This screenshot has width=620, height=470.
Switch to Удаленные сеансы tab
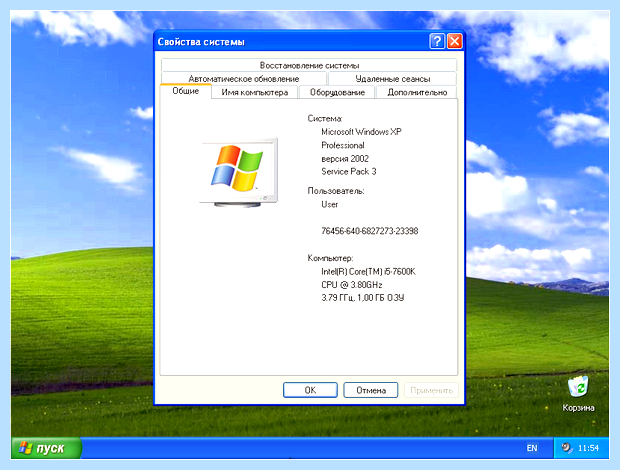pos(392,78)
